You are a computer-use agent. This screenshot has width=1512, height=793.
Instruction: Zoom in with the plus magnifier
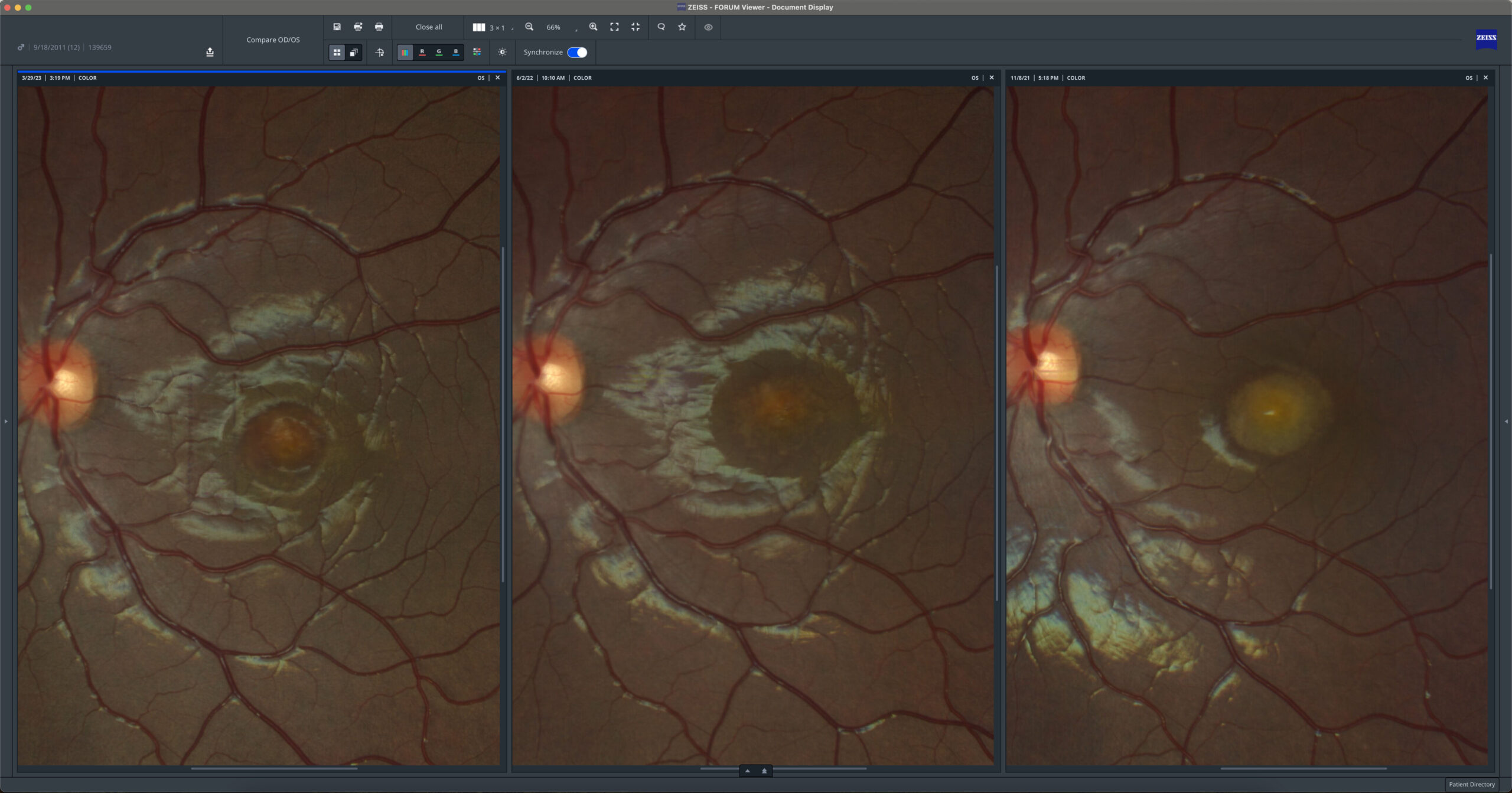pos(594,27)
